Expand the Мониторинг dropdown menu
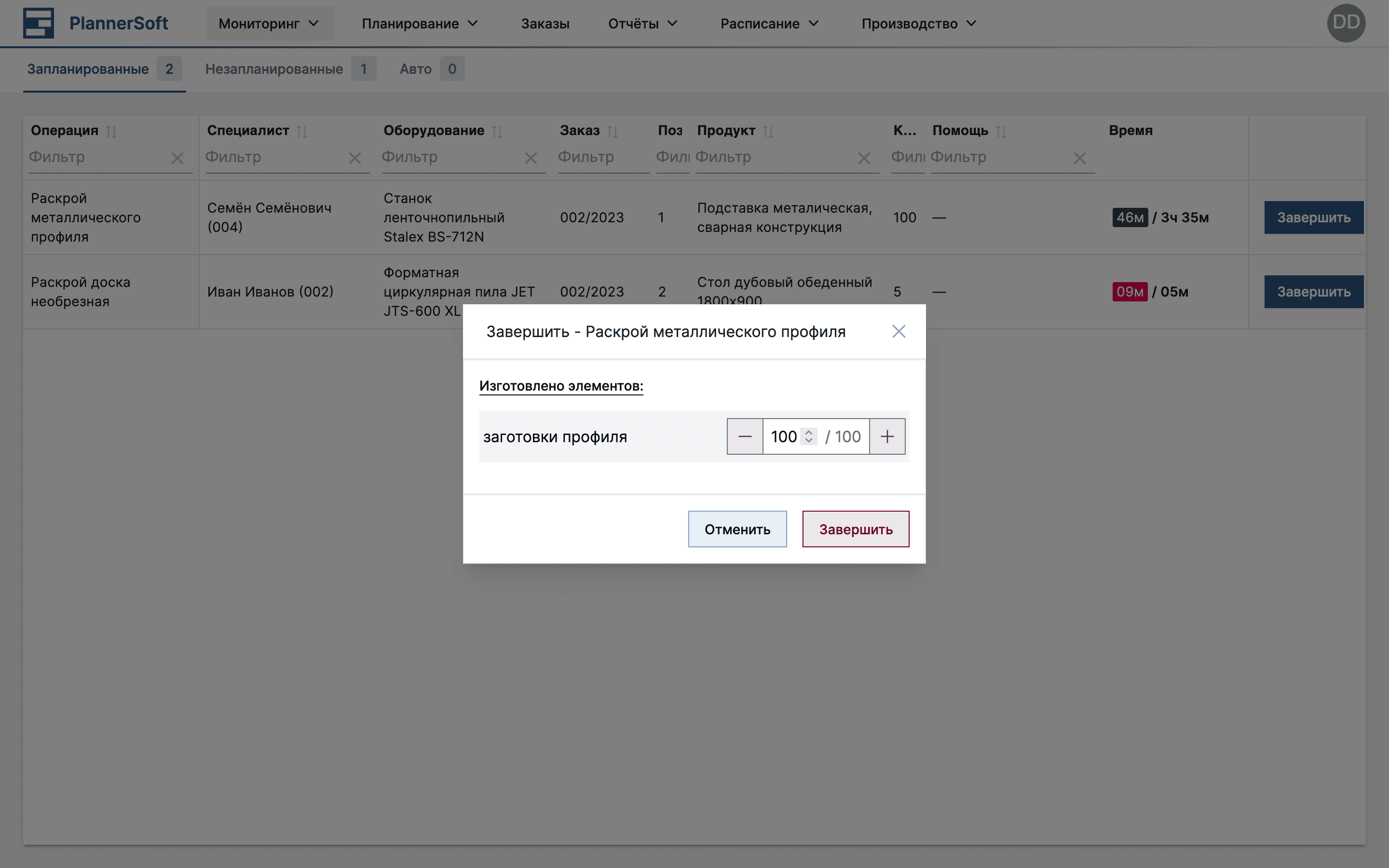The image size is (1389, 868). click(x=269, y=24)
